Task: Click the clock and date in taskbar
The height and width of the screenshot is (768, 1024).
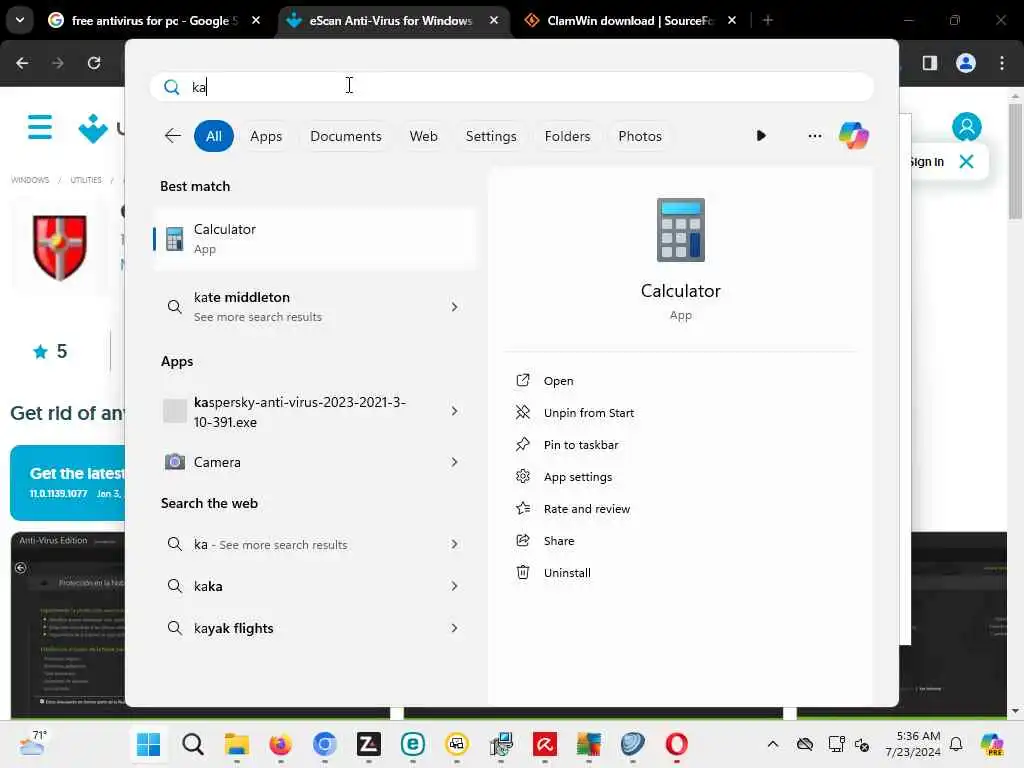Action: [x=913, y=744]
